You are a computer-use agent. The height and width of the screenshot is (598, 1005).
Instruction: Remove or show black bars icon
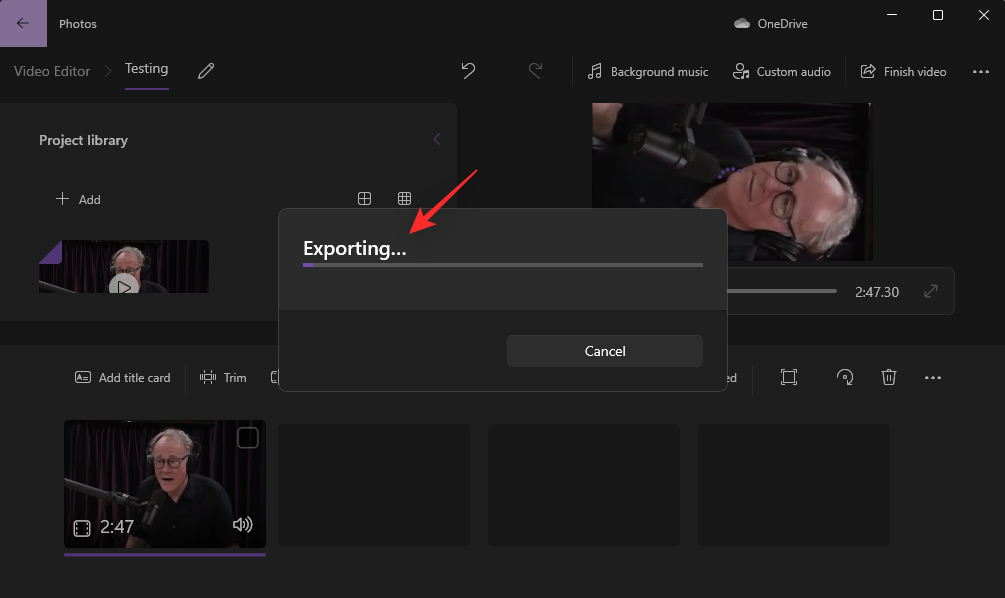click(789, 377)
